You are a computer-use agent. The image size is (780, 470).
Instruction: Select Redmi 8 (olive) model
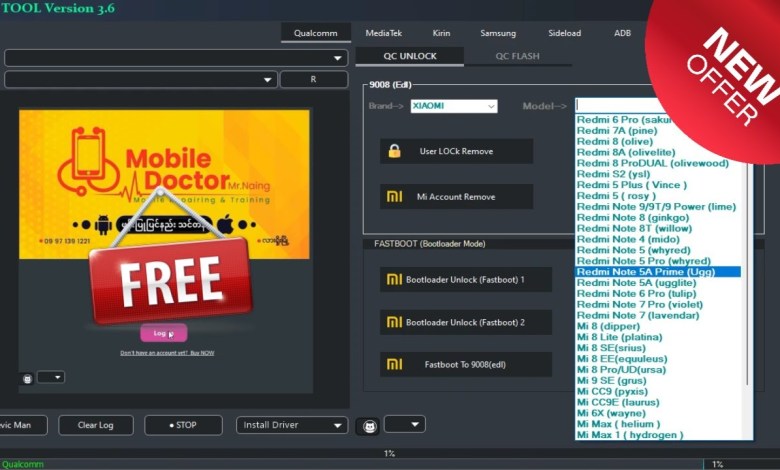coord(614,142)
